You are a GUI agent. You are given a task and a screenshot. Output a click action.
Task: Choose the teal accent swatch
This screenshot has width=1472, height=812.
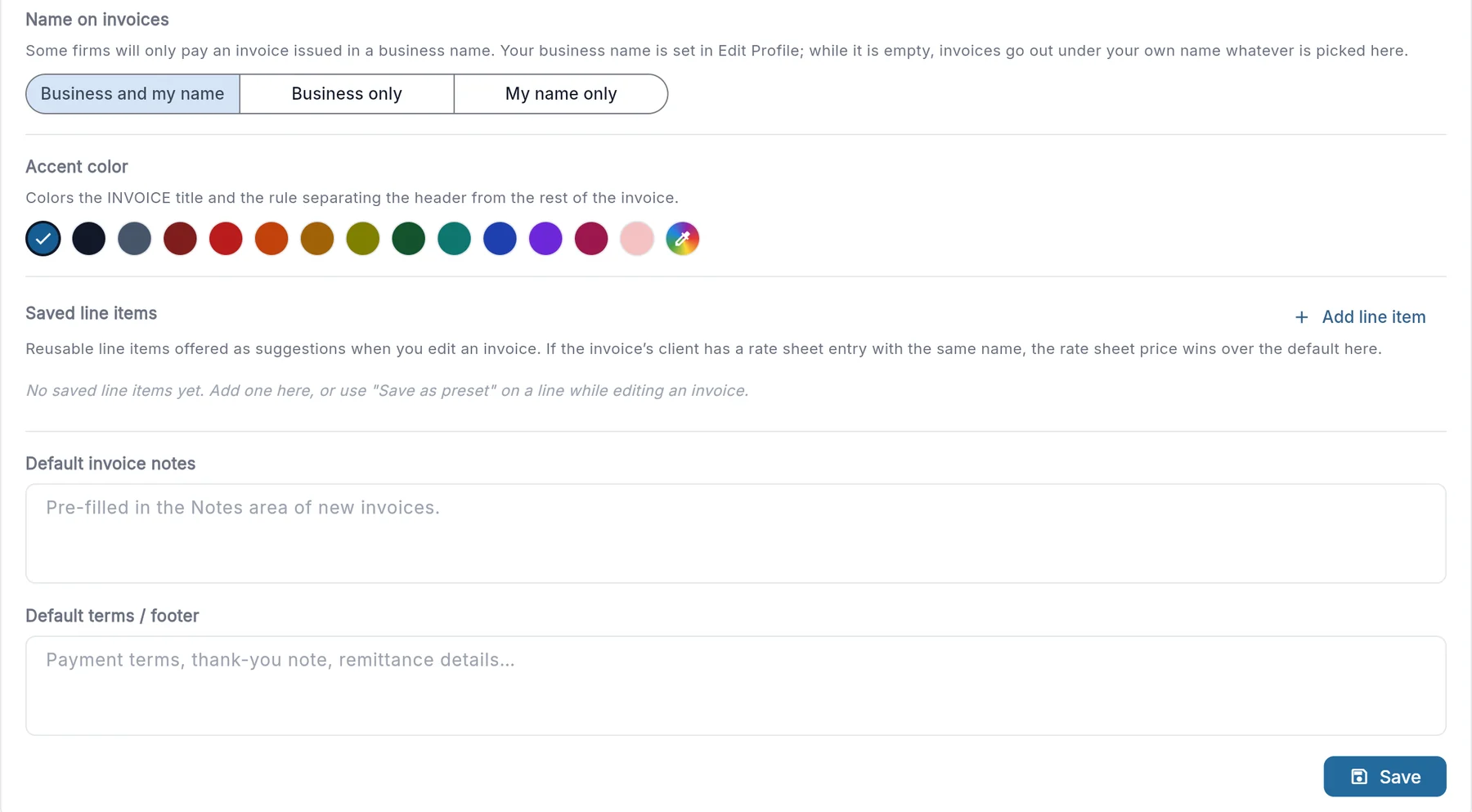tap(455, 239)
